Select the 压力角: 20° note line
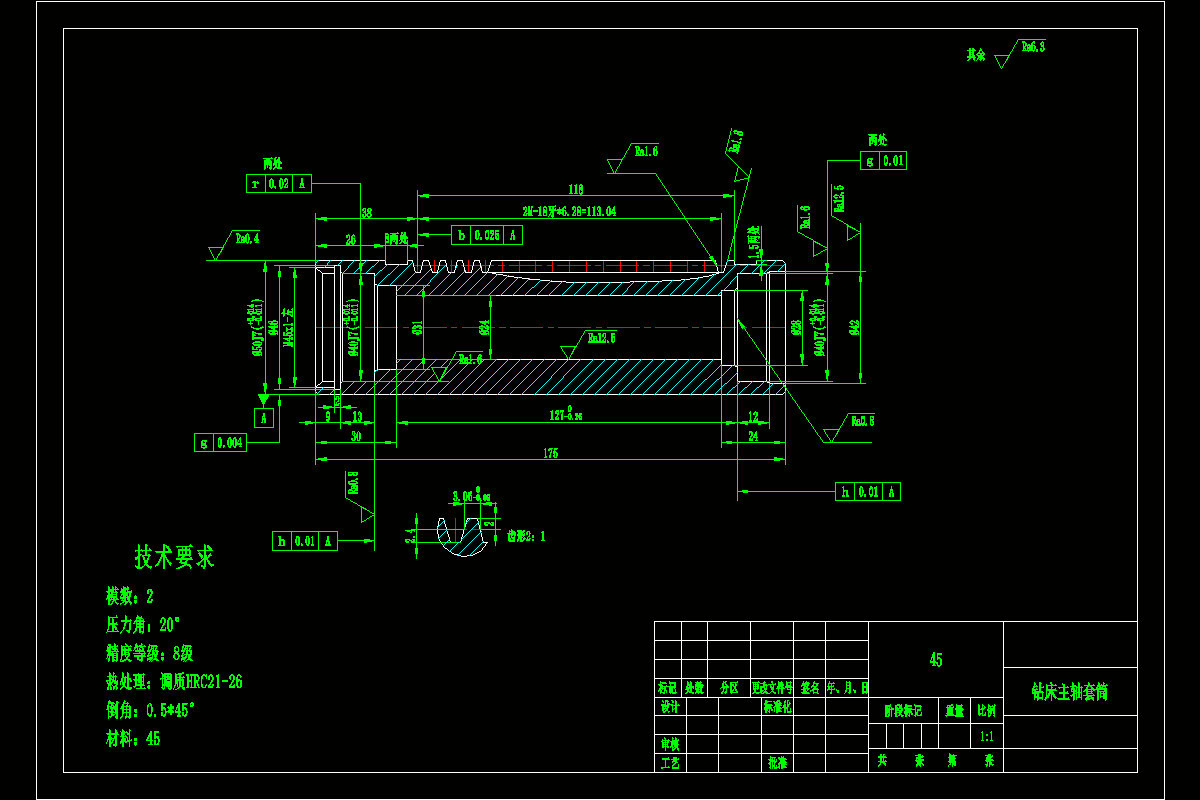 (x=143, y=625)
